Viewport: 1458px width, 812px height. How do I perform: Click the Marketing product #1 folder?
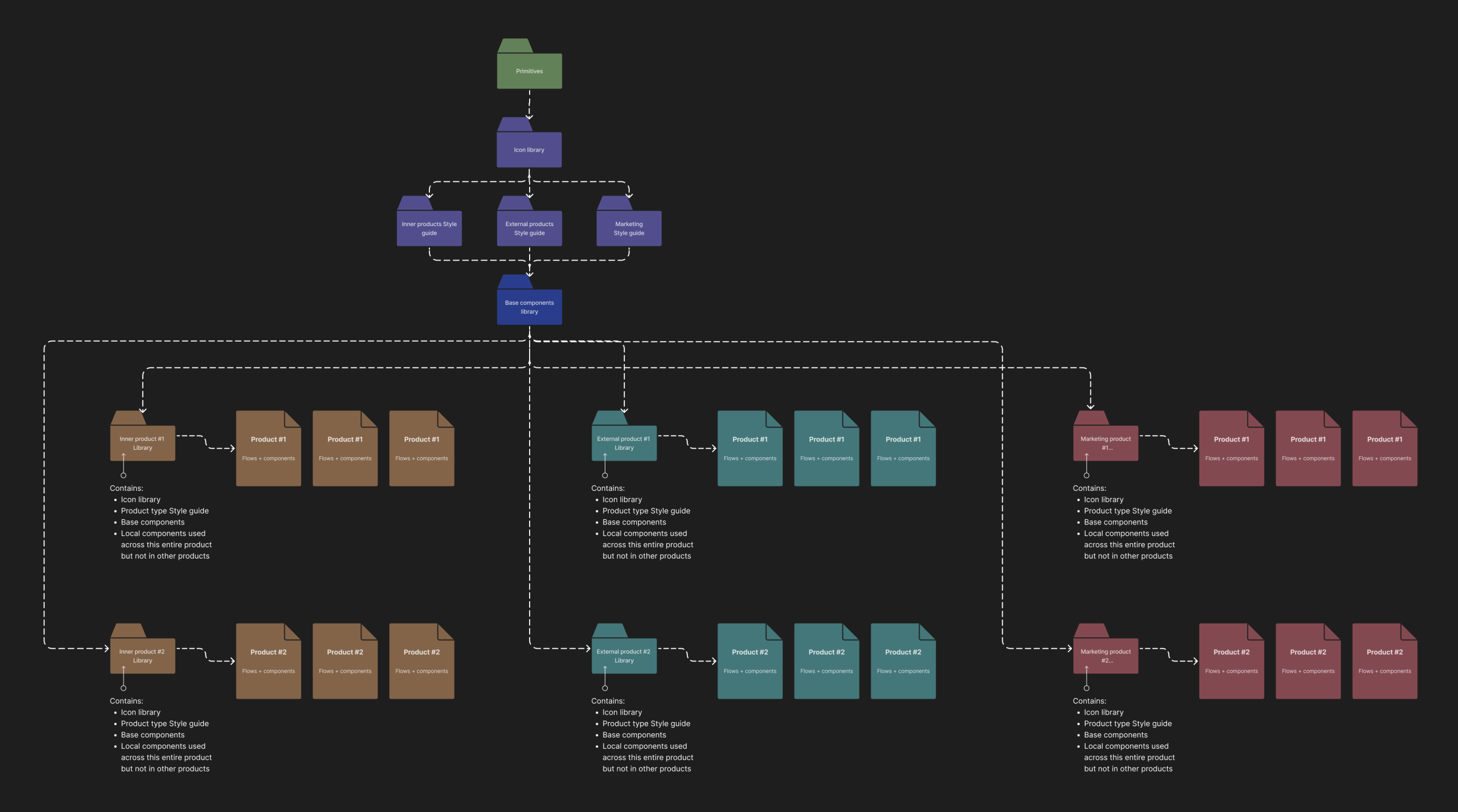coord(1105,442)
